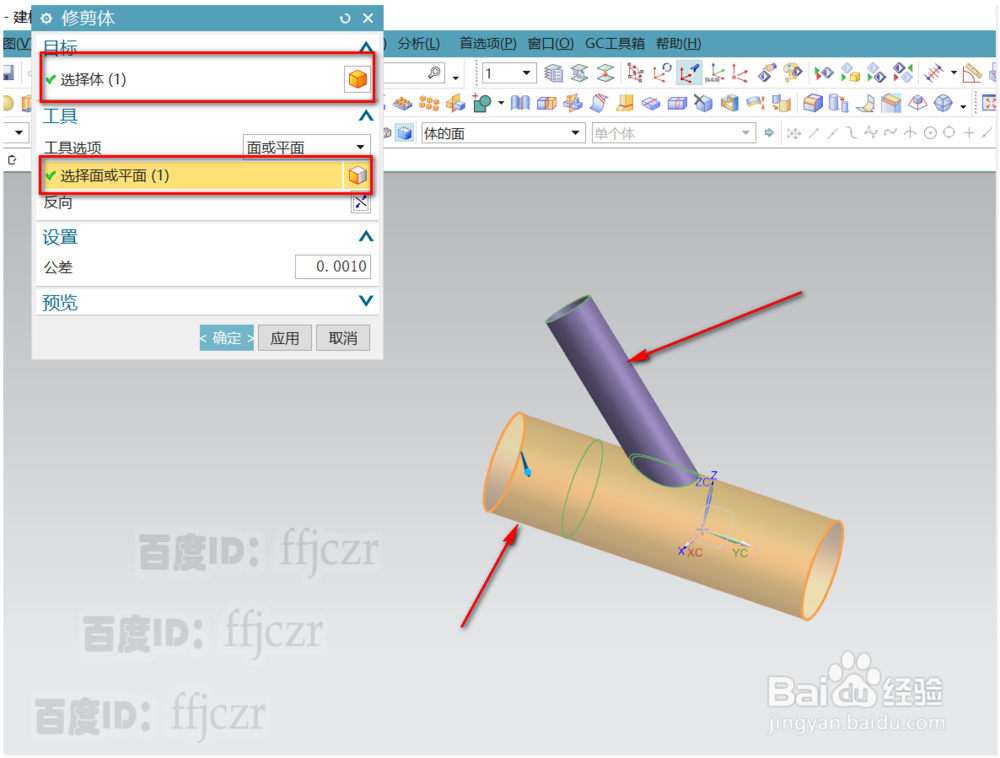This screenshot has height=758, width=1000.
Task: Open the 体的面 face rule dropdown
Action: [502, 133]
